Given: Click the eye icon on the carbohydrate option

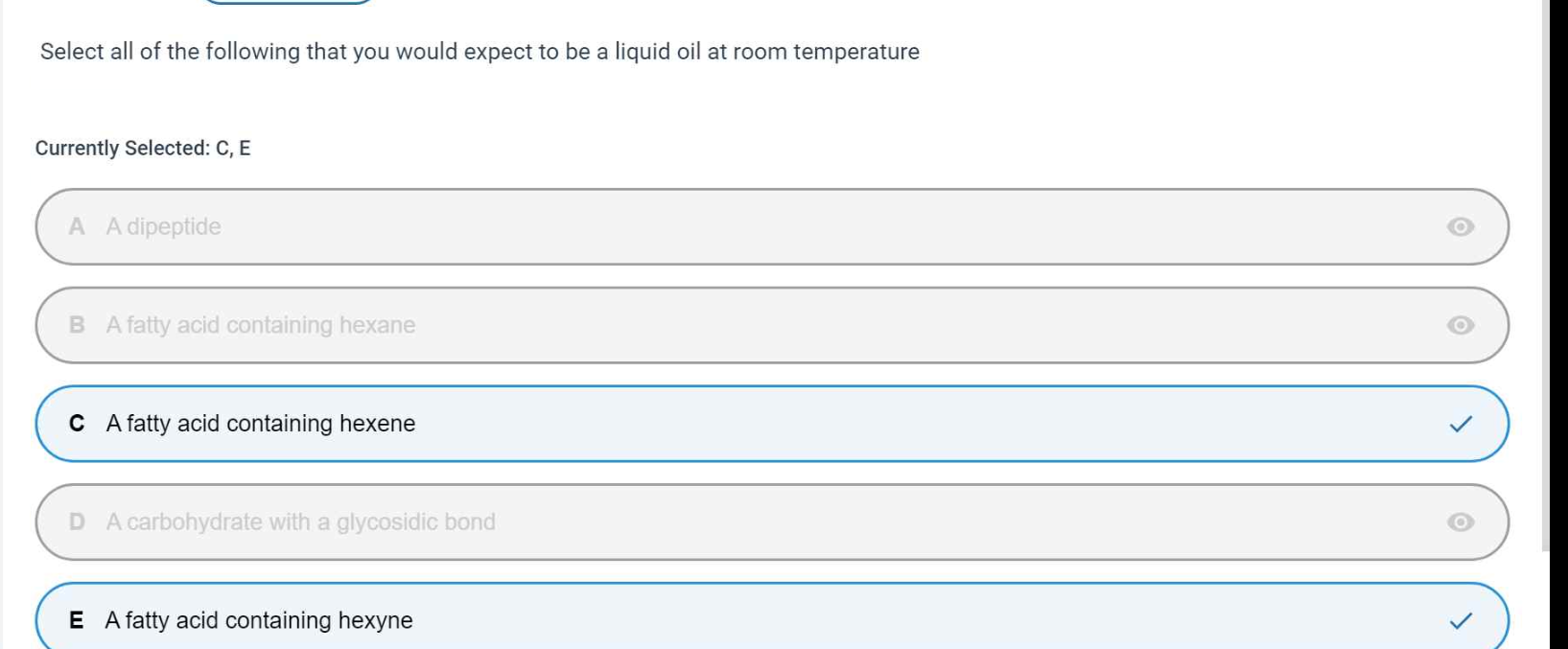Looking at the screenshot, I should click(x=1460, y=522).
